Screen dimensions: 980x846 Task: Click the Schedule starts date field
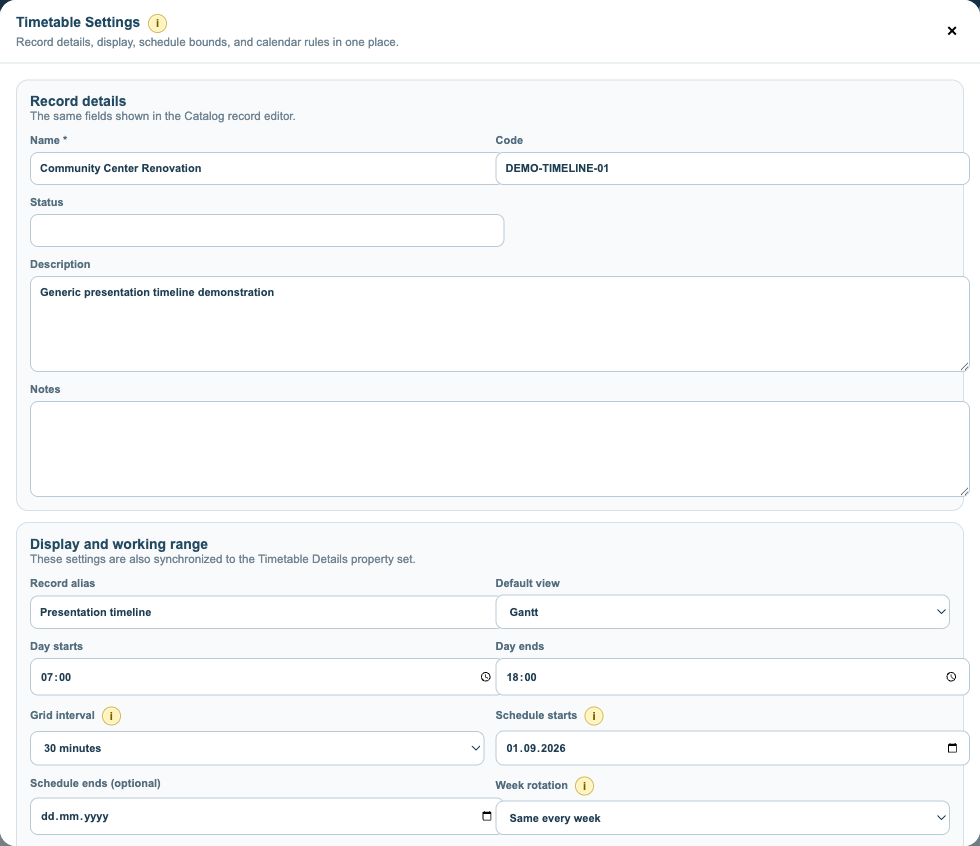pos(732,748)
